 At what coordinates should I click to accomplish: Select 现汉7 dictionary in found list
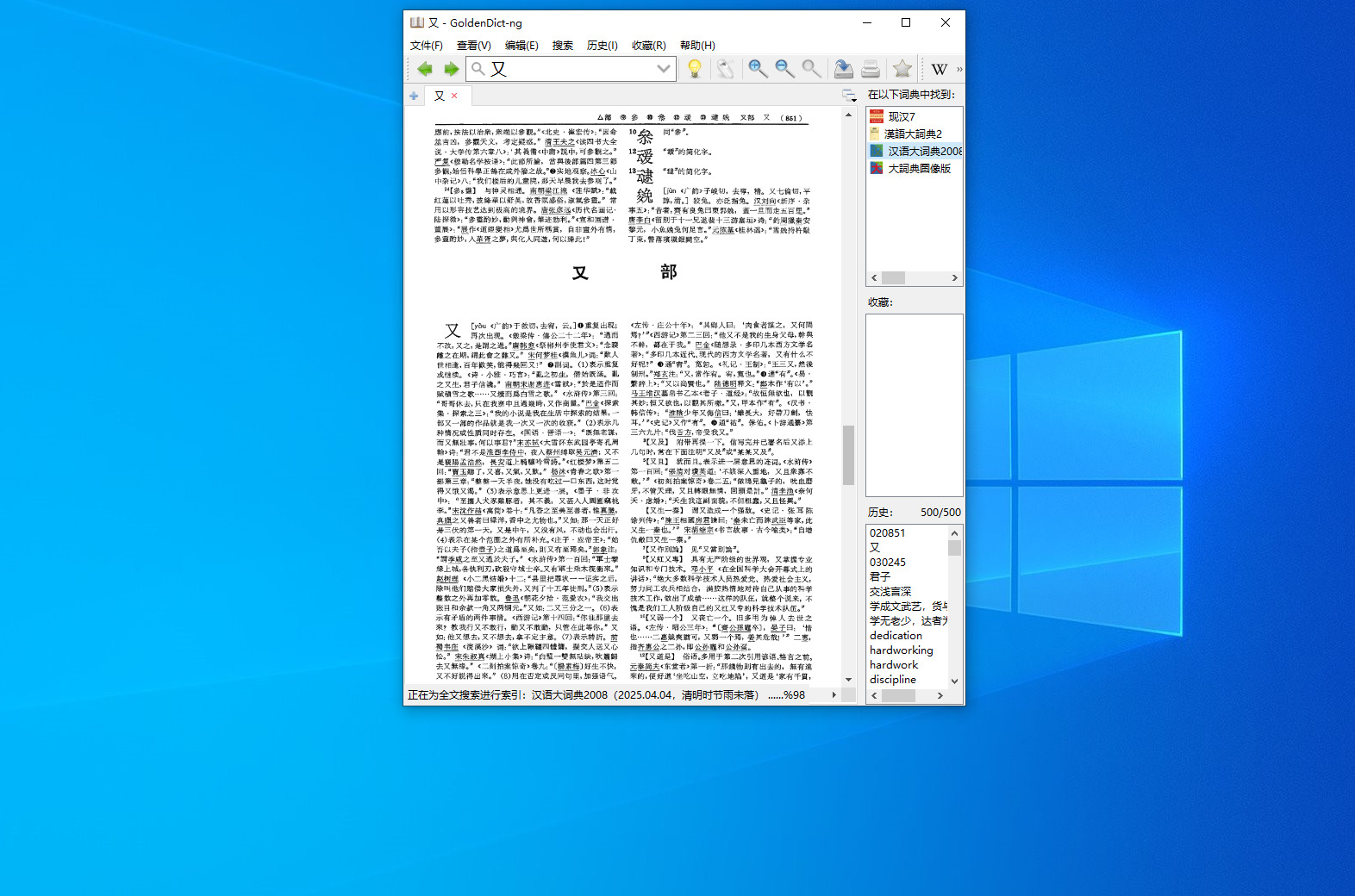pos(915,116)
